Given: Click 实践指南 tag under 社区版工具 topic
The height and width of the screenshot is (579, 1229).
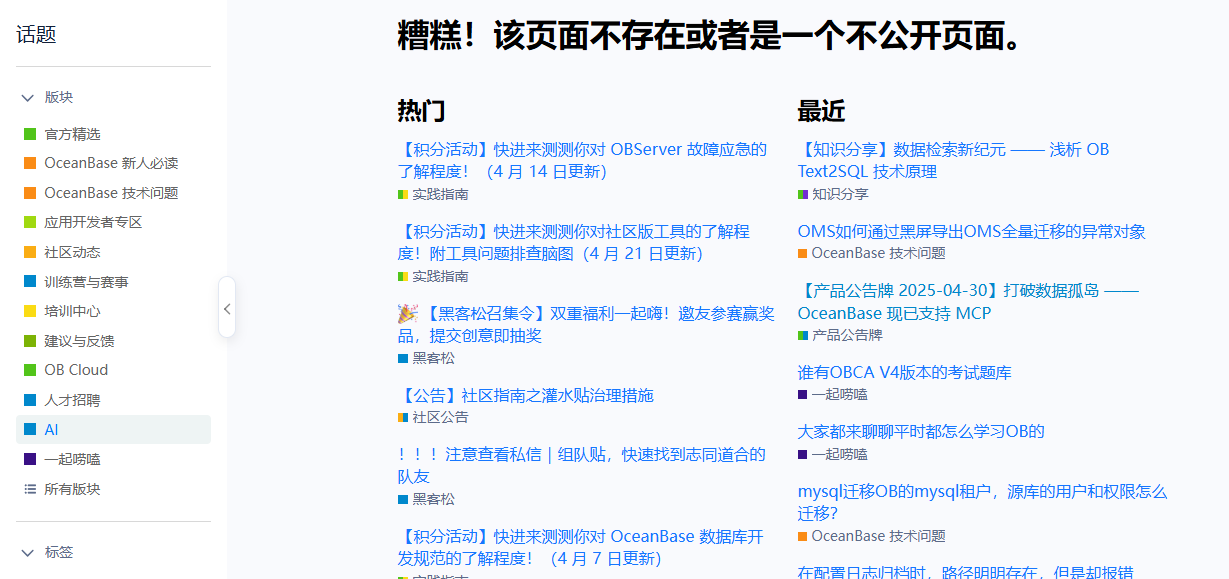Looking at the screenshot, I should point(433,276).
